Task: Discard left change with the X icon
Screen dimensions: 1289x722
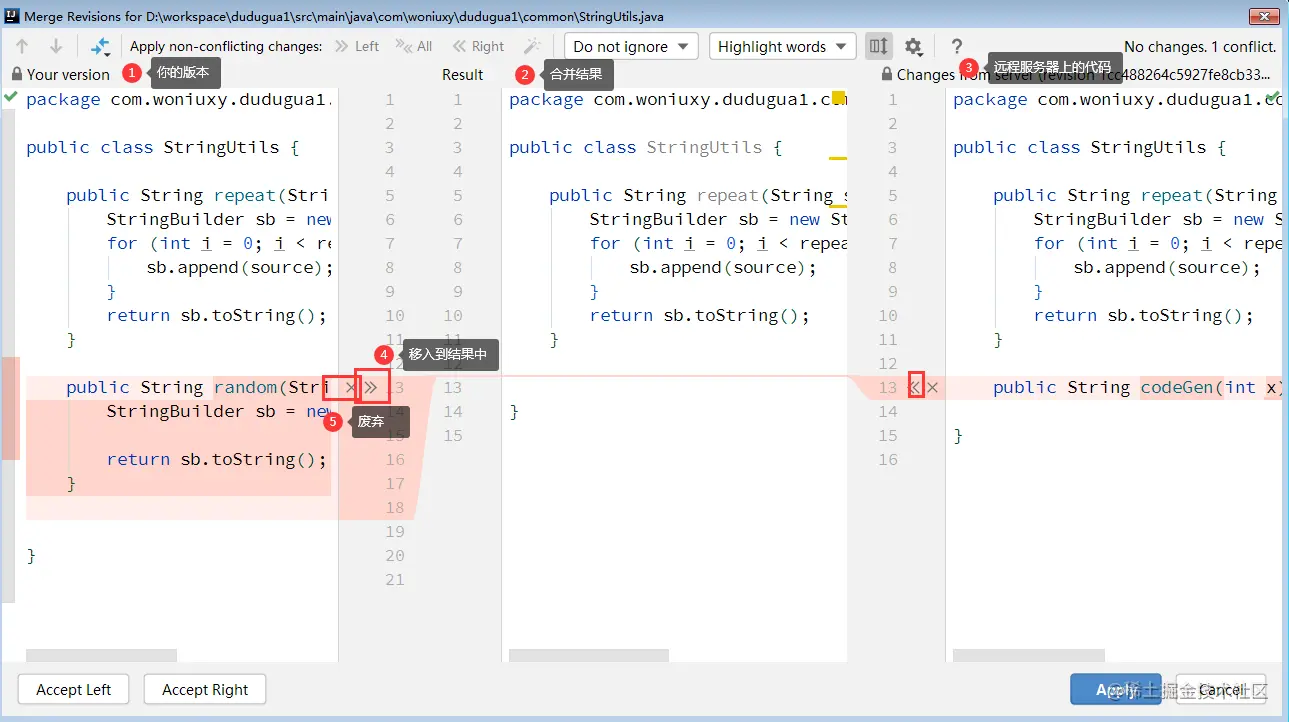Action: point(349,387)
